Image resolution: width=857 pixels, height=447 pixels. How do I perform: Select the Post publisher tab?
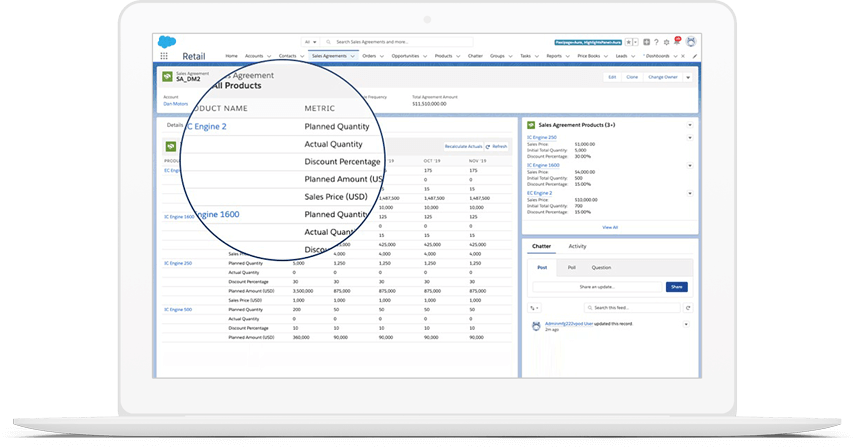click(x=542, y=268)
